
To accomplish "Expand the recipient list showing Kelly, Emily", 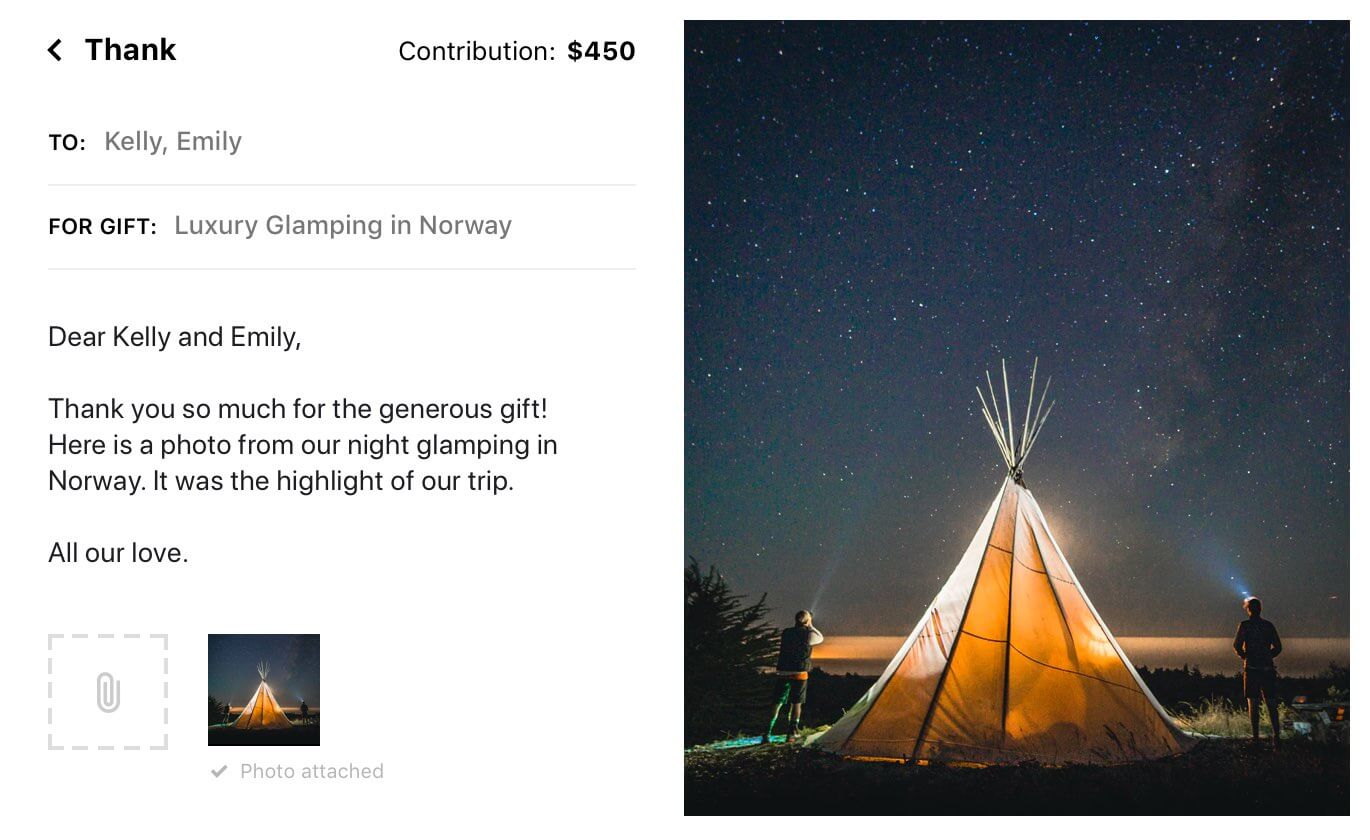I will point(172,141).
